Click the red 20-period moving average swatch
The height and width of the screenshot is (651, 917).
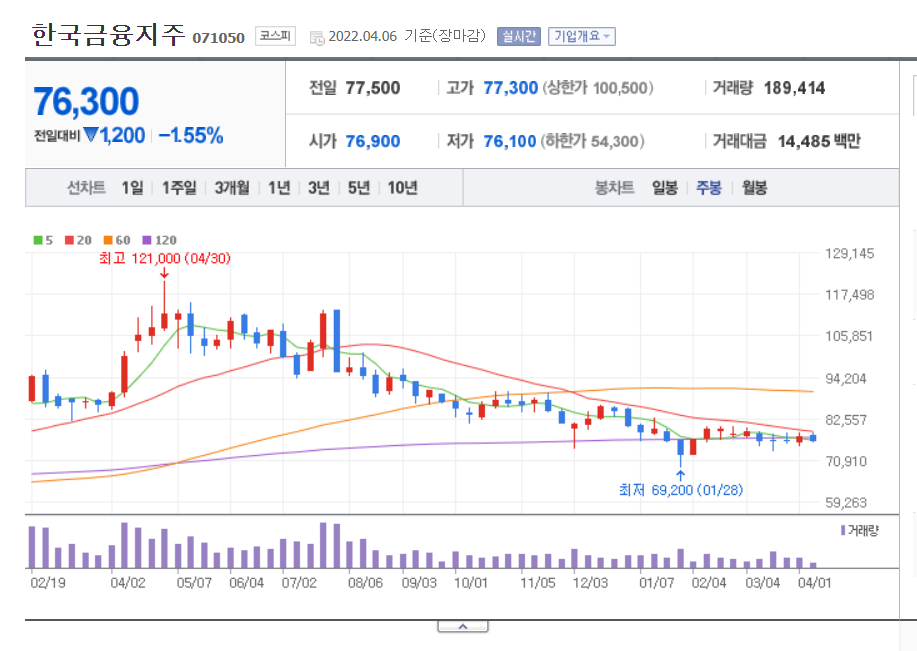[x=69, y=240]
